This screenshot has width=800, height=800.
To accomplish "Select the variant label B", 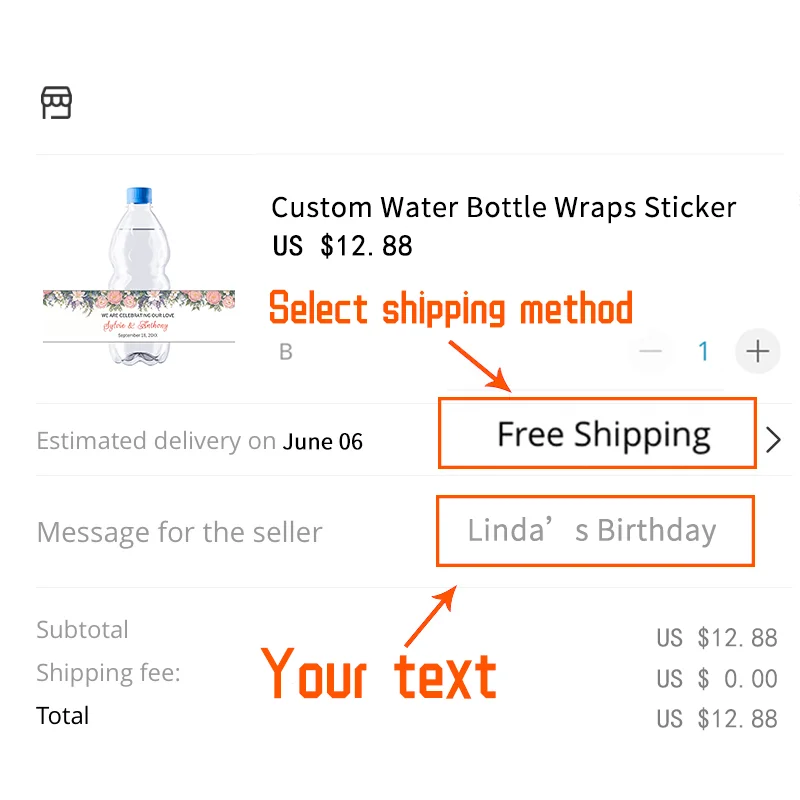I will coord(286,352).
